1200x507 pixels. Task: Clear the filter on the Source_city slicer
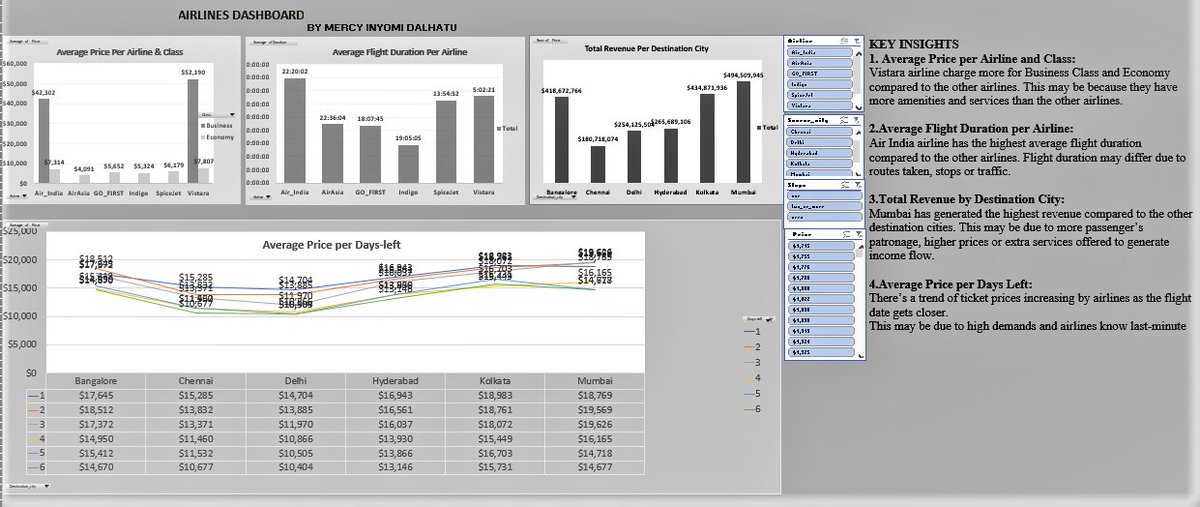tap(856, 120)
